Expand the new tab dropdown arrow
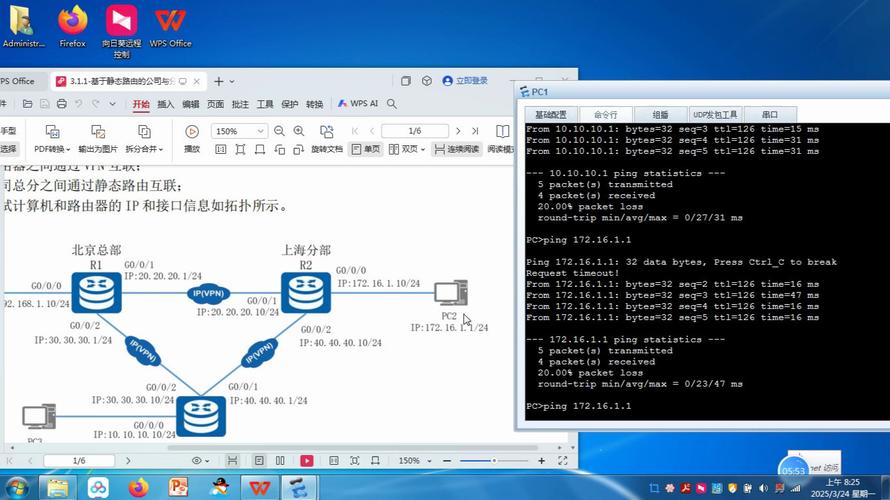 (232, 82)
